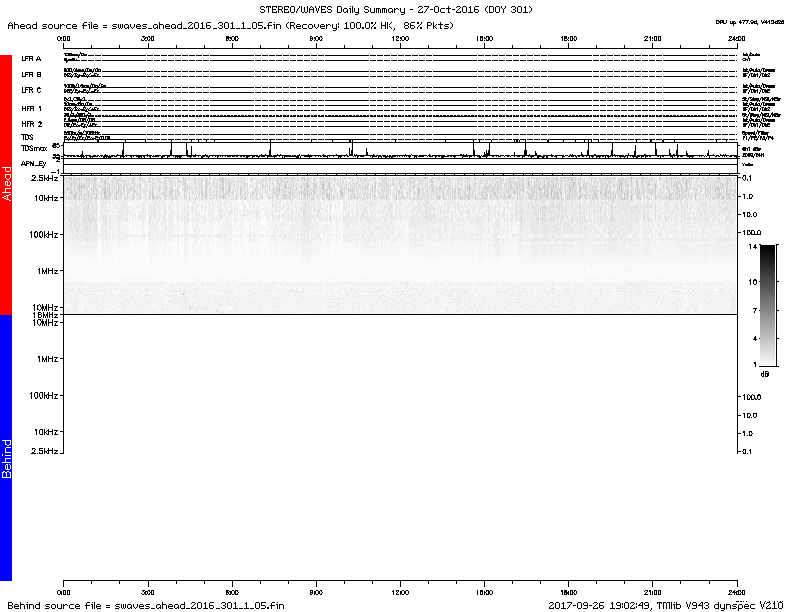Select the HFR 2 row label
Image resolution: width=792 pixels, height=612 pixels.
coord(32,124)
